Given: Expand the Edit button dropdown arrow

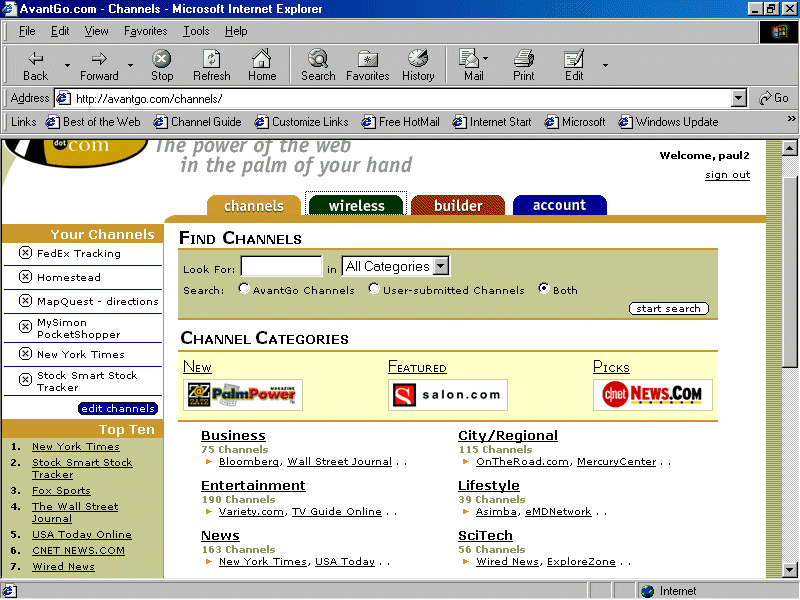Looking at the screenshot, I should (x=605, y=65).
